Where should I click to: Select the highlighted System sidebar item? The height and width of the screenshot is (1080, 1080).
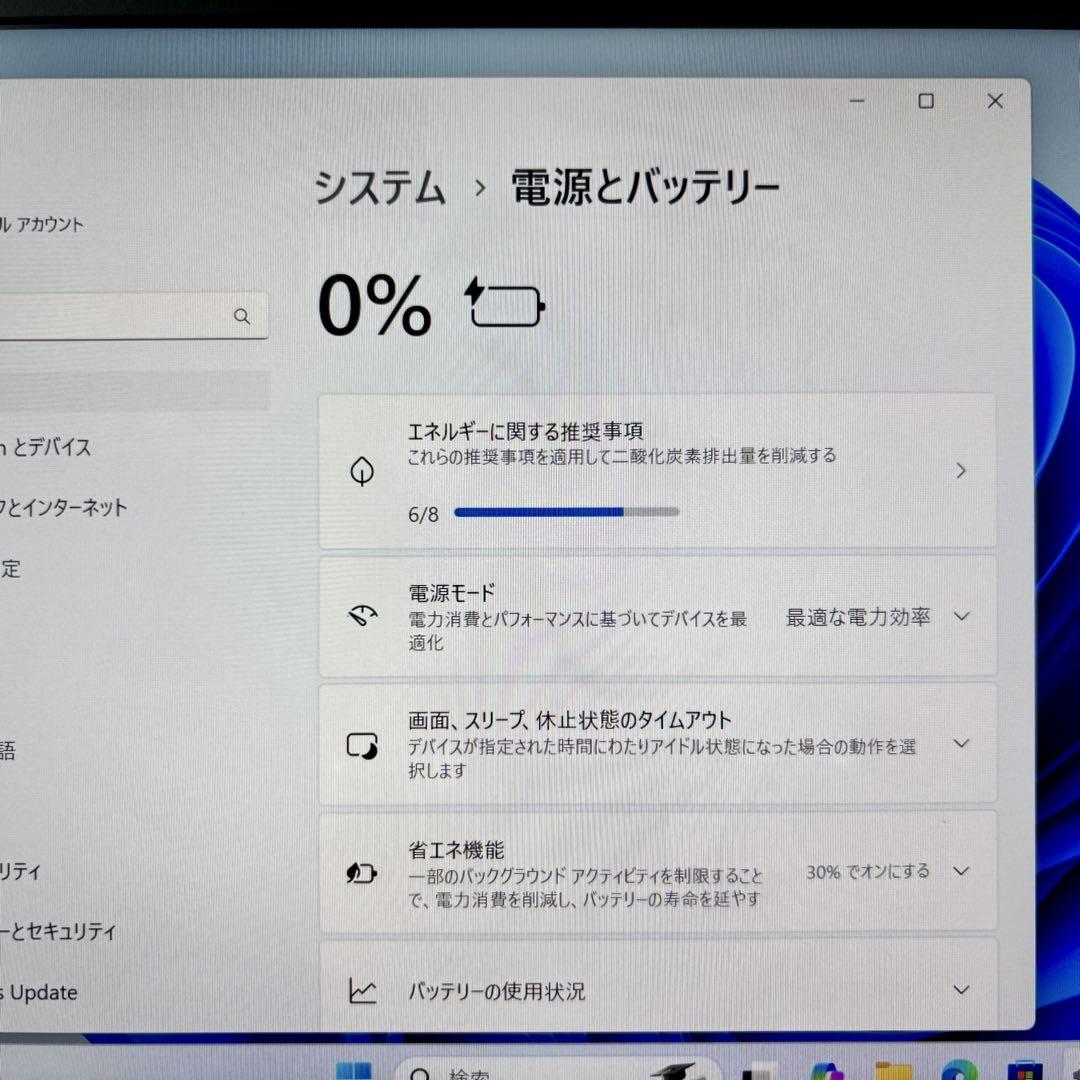[x=135, y=391]
